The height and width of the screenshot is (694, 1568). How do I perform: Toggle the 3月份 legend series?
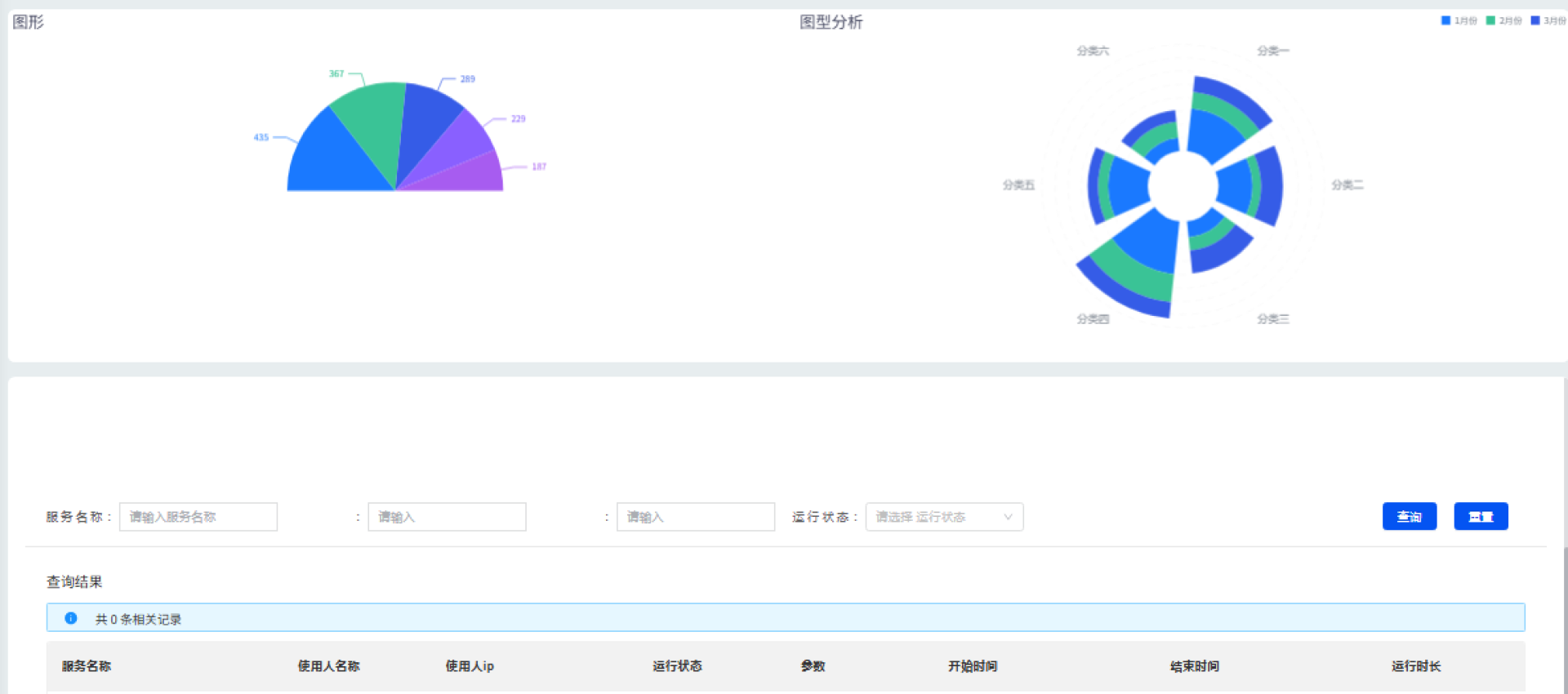1548,20
